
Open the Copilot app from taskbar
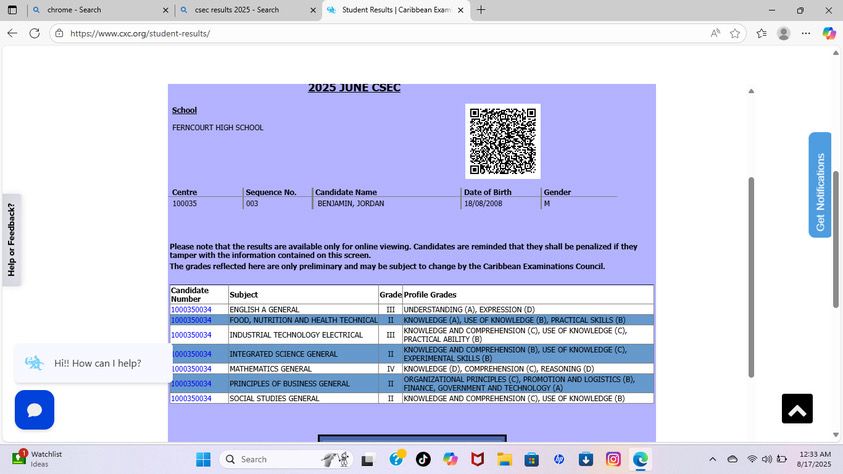tap(450, 459)
